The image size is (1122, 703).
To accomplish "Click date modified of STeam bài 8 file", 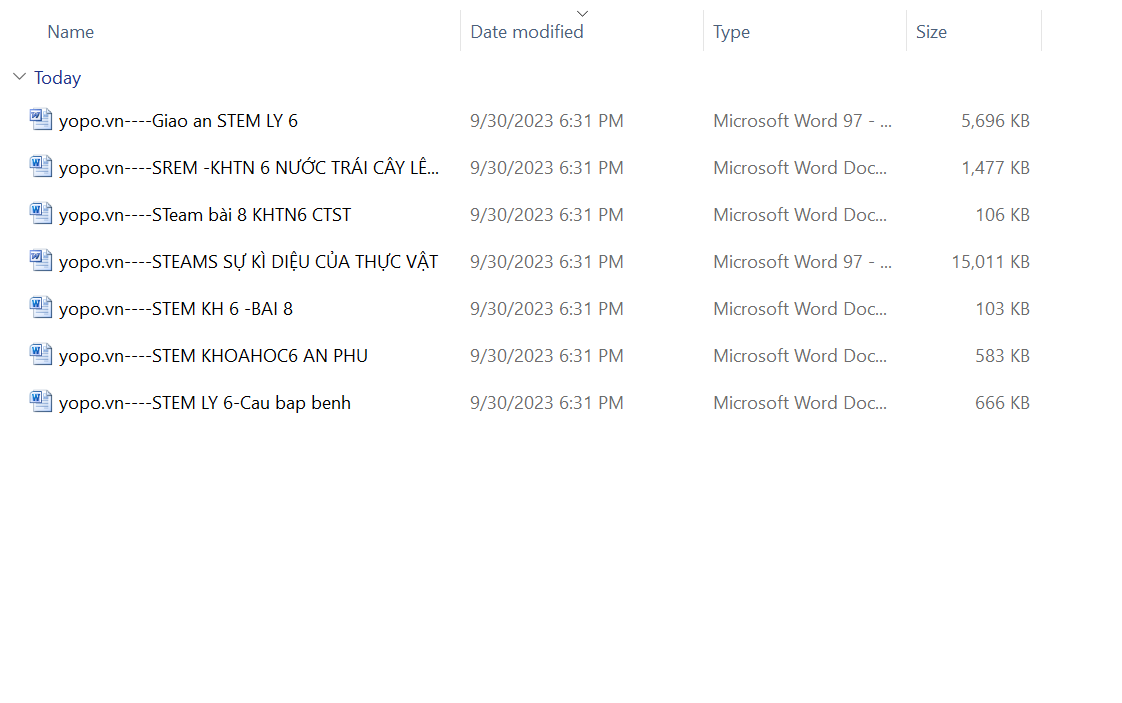I will point(547,215).
